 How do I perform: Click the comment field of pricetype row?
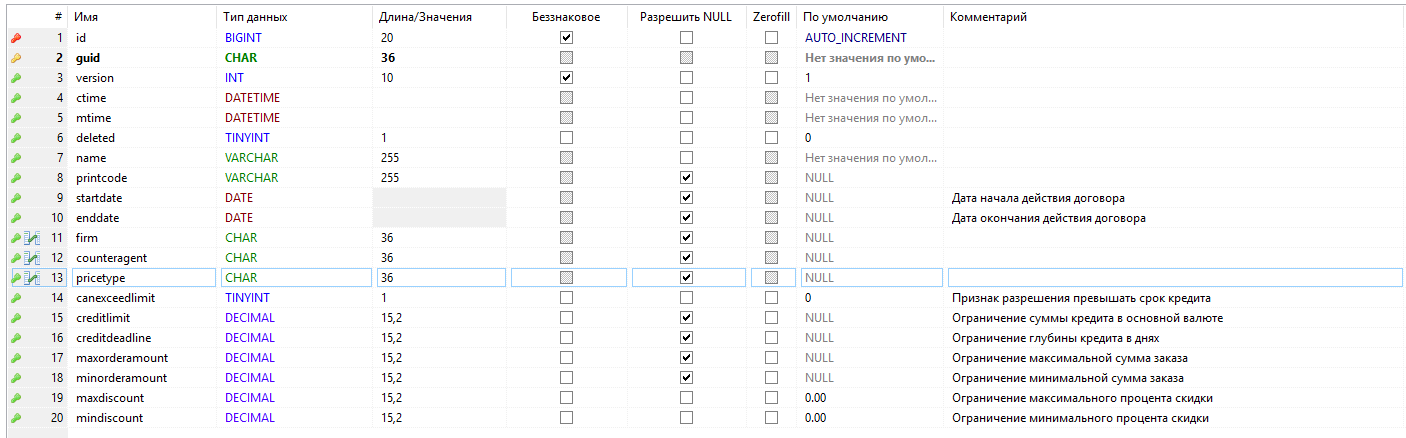[1172, 278]
